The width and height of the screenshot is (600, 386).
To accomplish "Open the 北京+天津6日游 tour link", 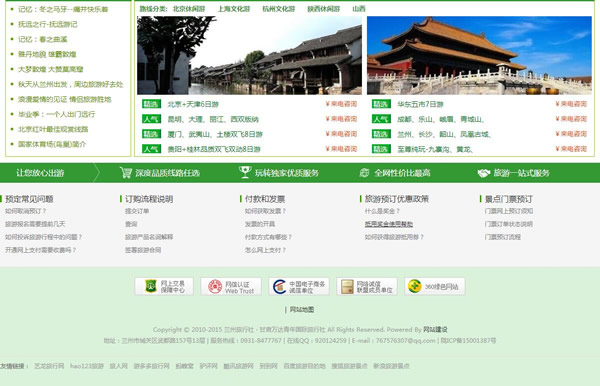I will pos(193,104).
